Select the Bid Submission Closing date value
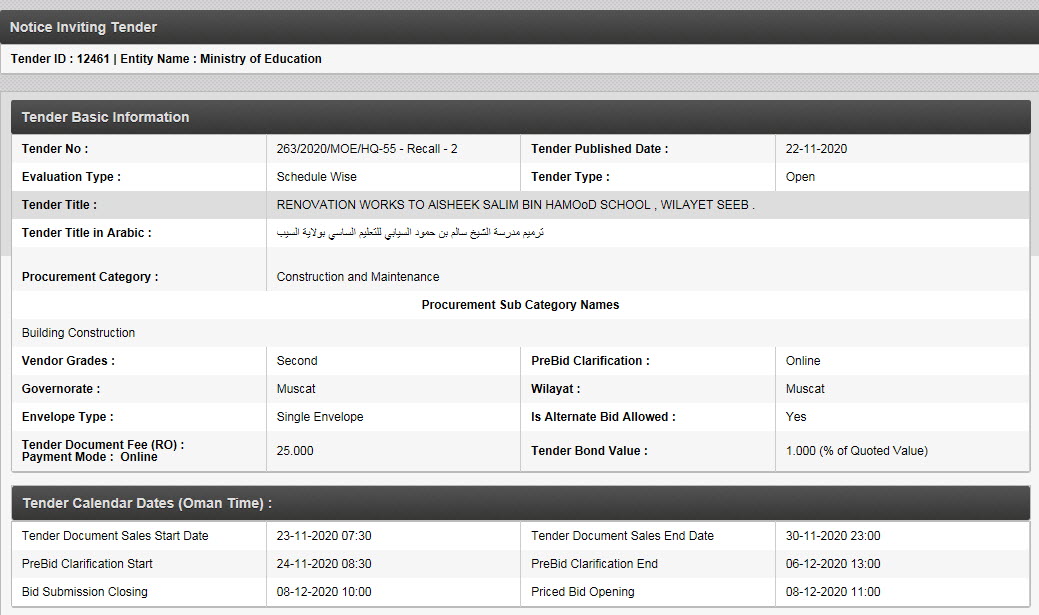 324,592
